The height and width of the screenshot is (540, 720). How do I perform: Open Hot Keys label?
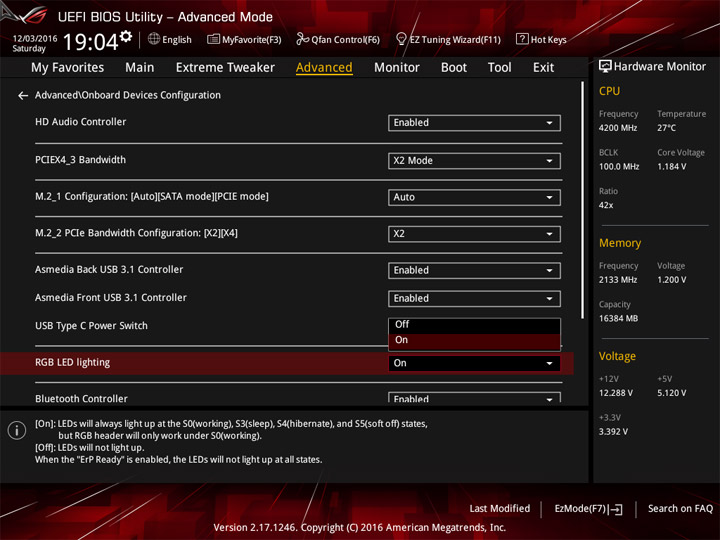click(549, 40)
